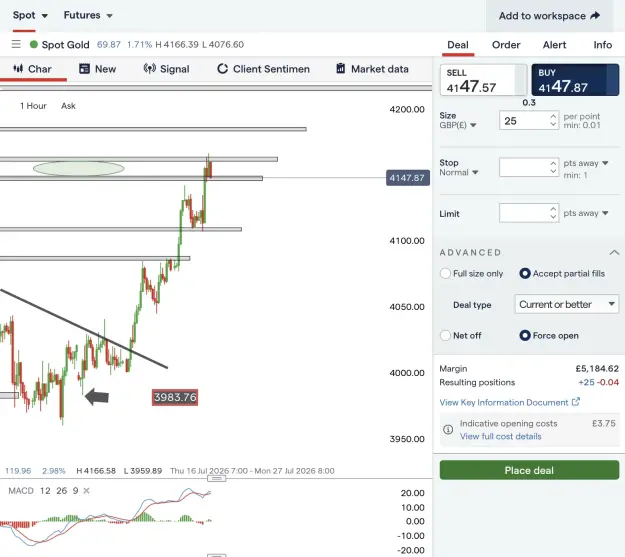This screenshot has height=557, width=625.
Task: Open the hamburger menu beside Spot Gold
Action: [x=16, y=44]
